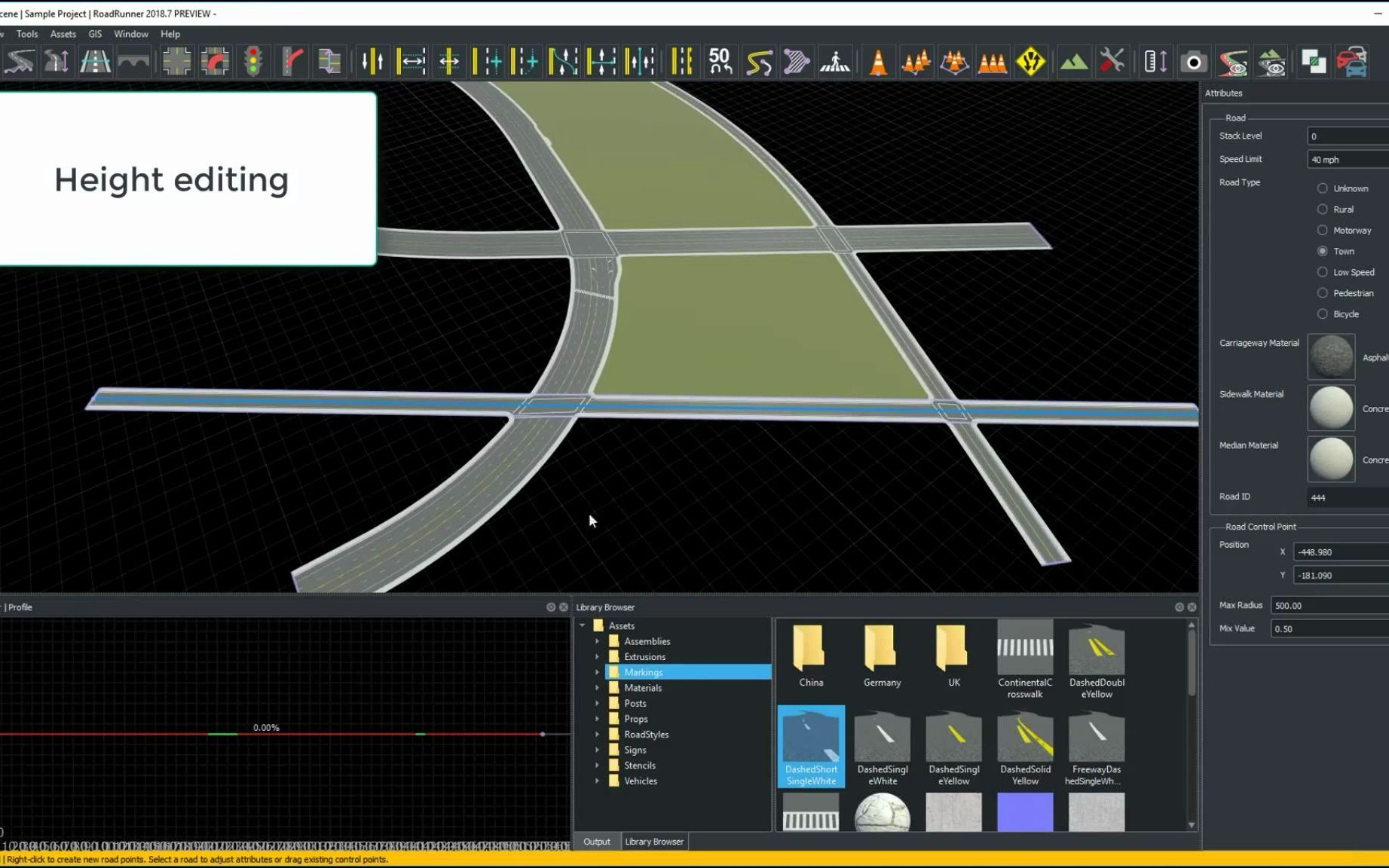This screenshot has height=868, width=1389.
Task: Expand the RoadStyles folder
Action: point(597,734)
